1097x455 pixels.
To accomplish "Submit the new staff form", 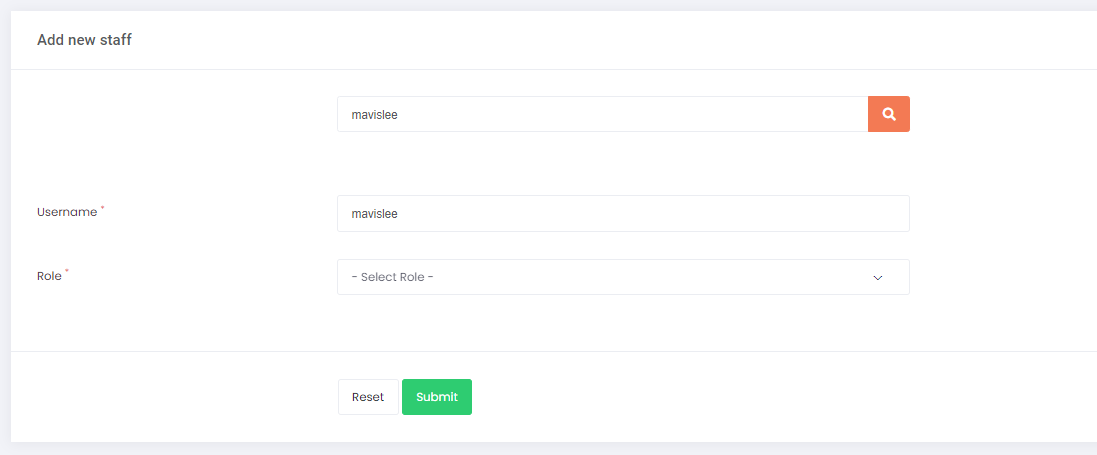I will pyautogui.click(x=436, y=397).
